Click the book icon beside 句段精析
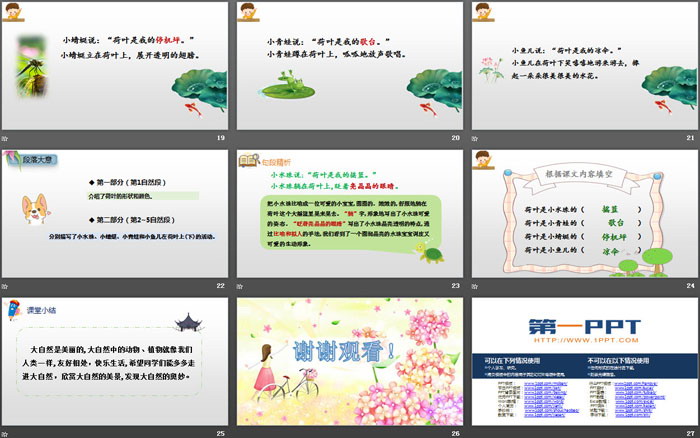700x438 pixels. [249, 160]
